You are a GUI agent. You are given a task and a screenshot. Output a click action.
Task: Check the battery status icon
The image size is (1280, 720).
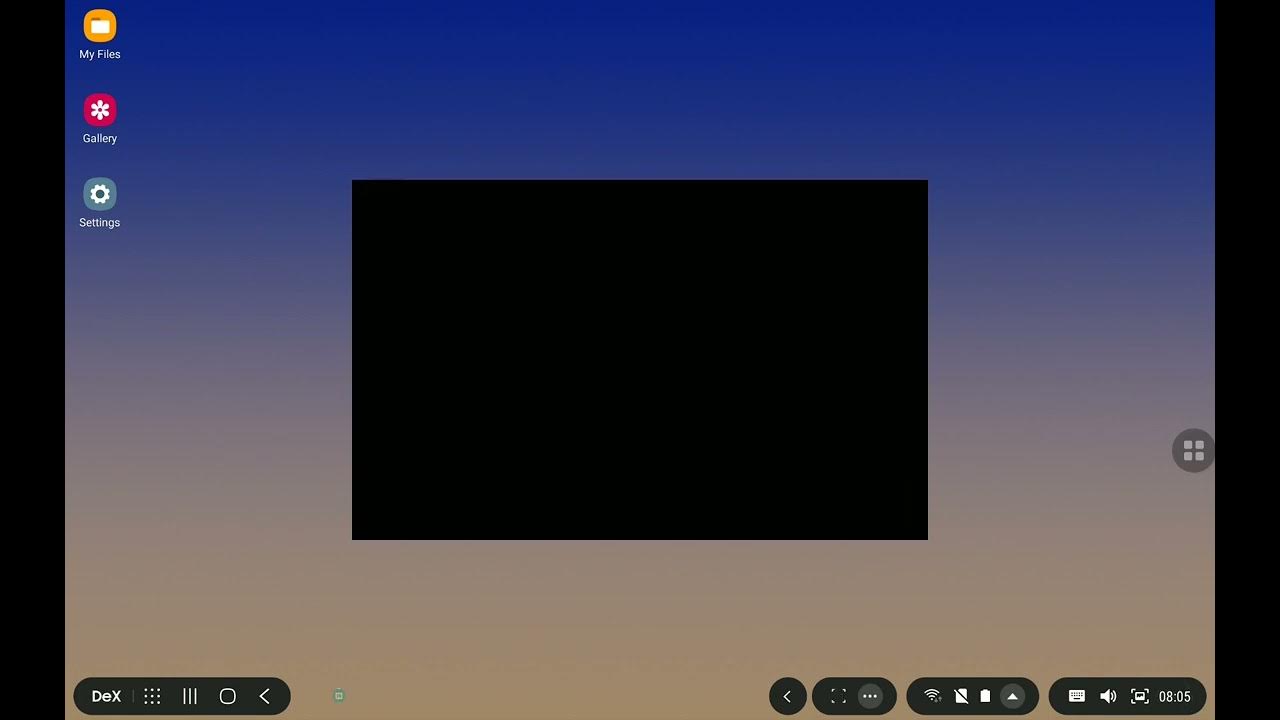pyautogui.click(x=985, y=696)
